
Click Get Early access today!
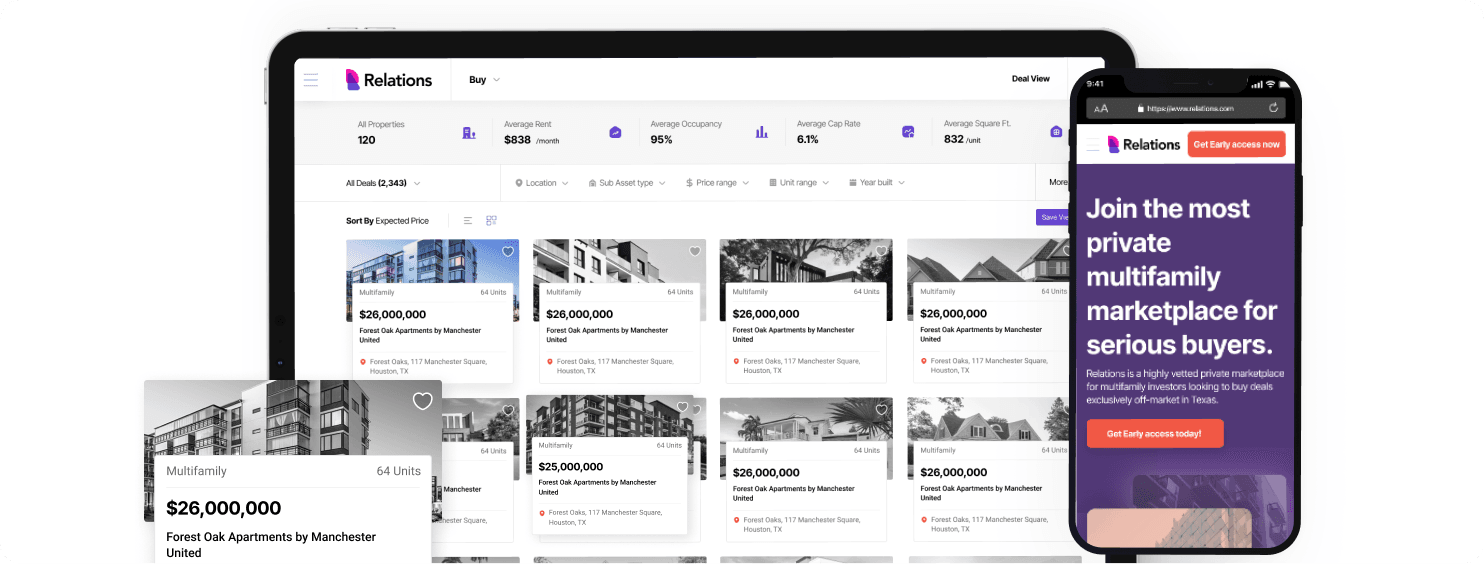point(1154,434)
